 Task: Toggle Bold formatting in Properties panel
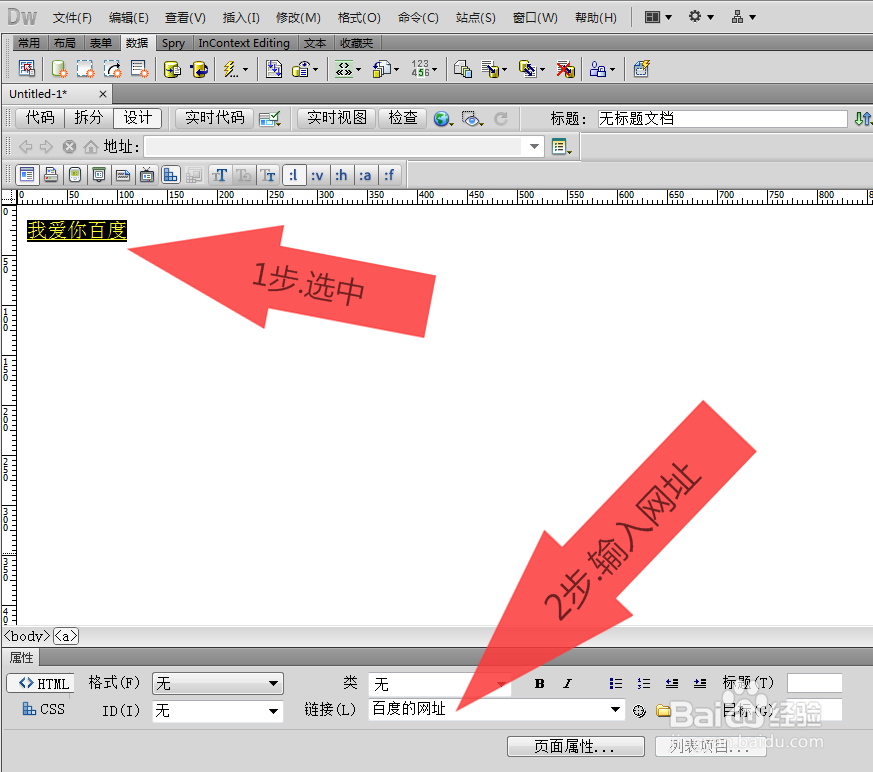click(x=540, y=684)
